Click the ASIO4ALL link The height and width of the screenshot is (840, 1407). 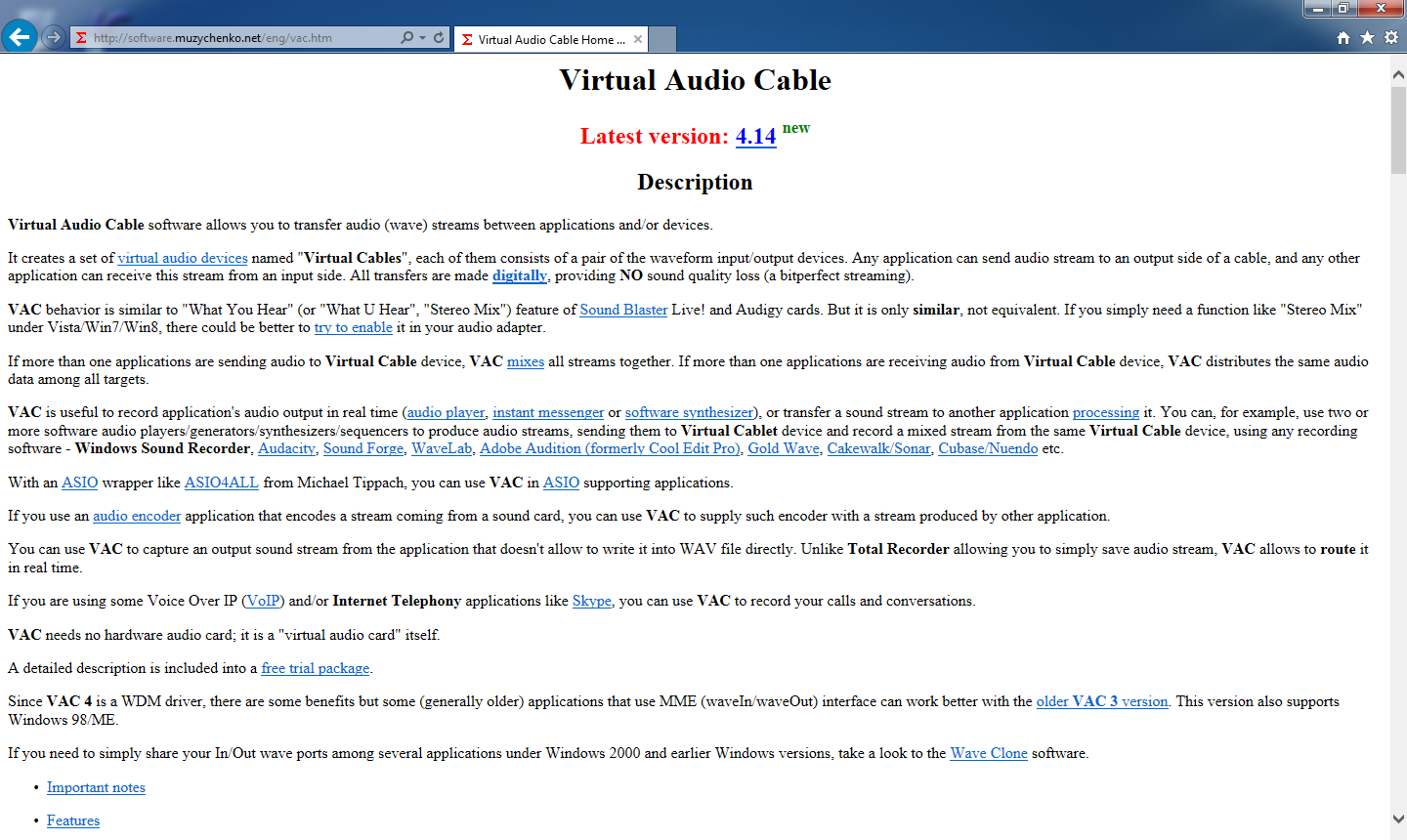[222, 483]
